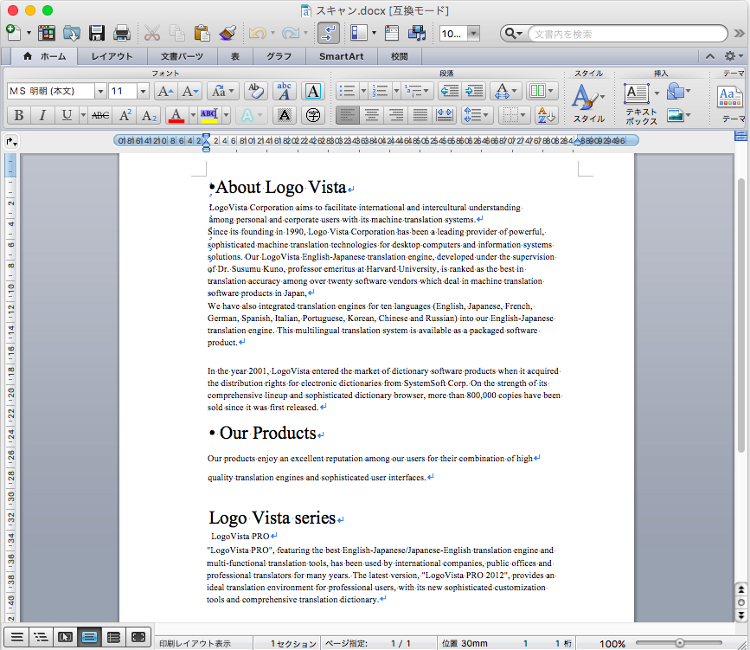Click the Print icon in toolbar
Image resolution: width=750 pixels, height=650 pixels.
(121, 33)
